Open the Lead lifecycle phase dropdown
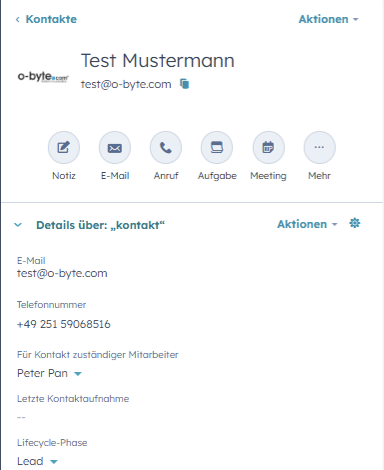384x470 pixels. [x=37, y=461]
